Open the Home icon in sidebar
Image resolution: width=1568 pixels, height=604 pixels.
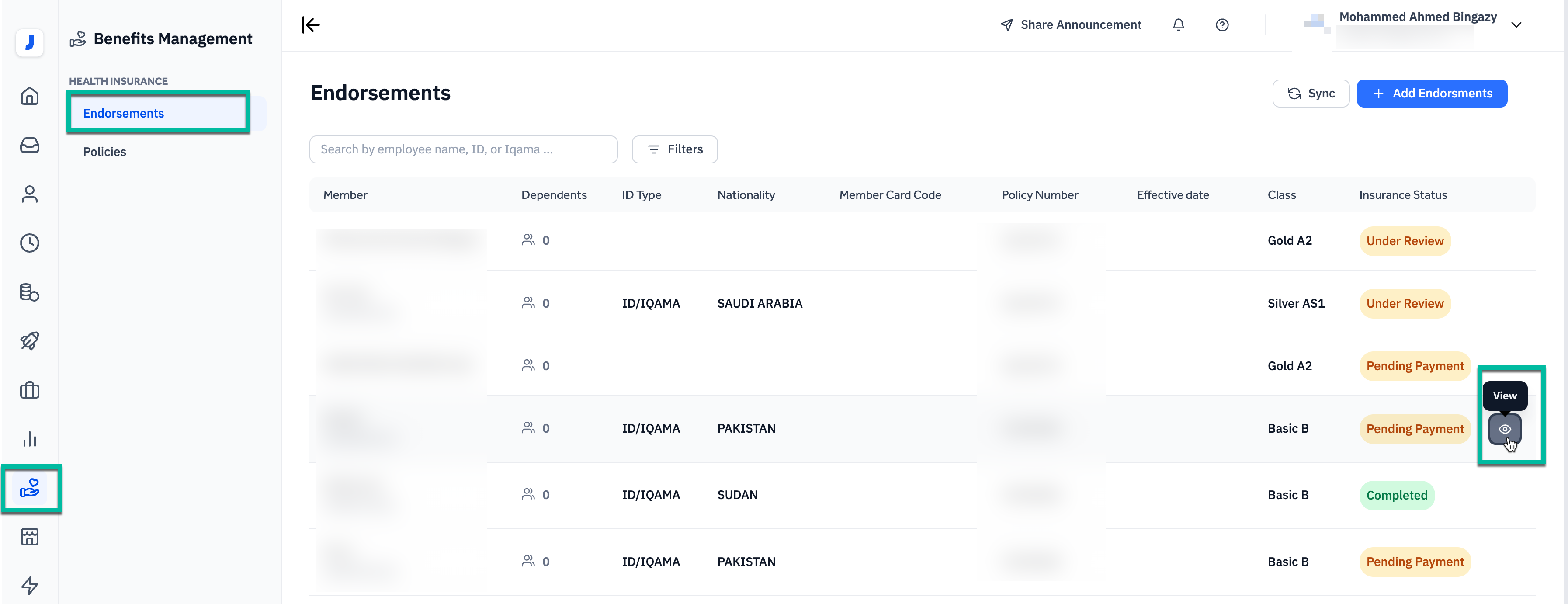pos(29,96)
